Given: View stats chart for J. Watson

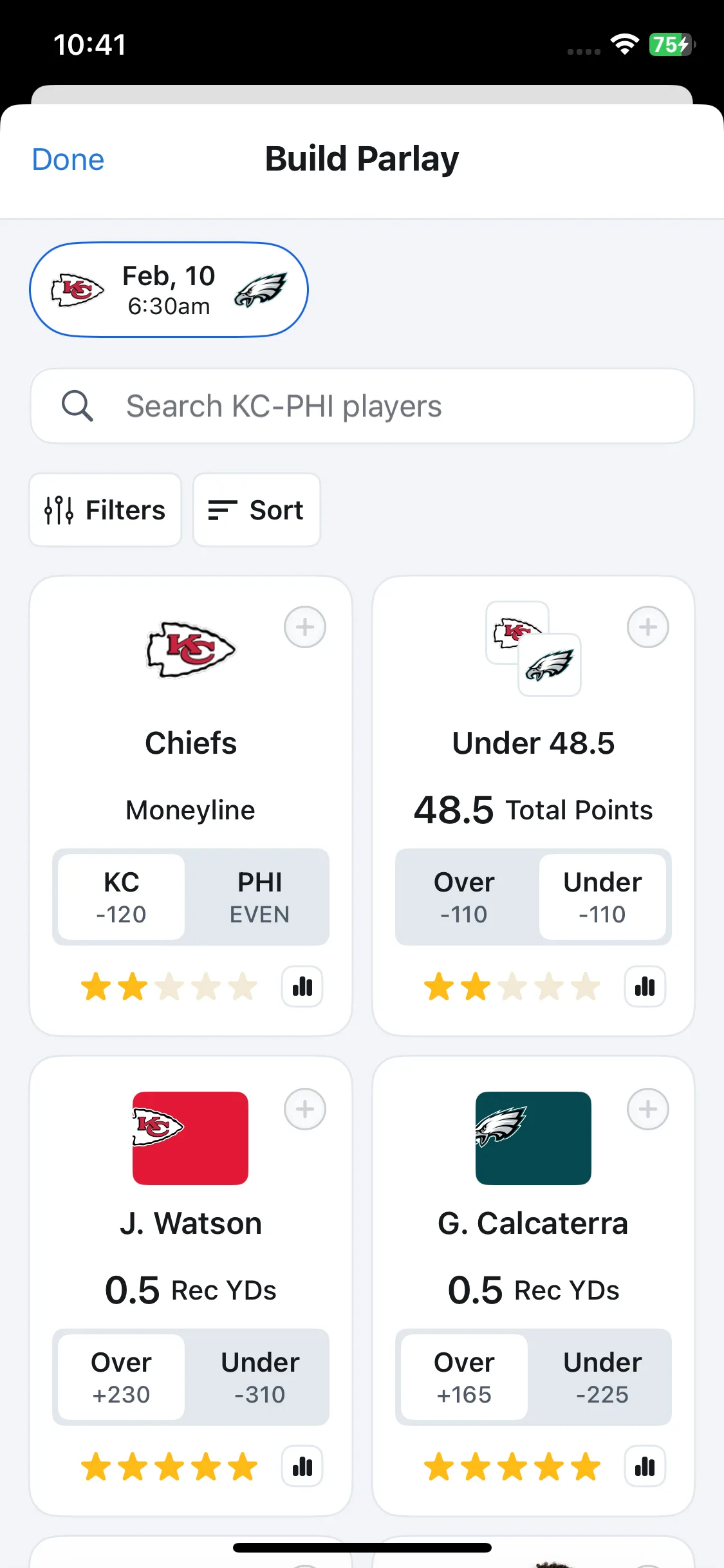Looking at the screenshot, I should pyautogui.click(x=302, y=1467).
